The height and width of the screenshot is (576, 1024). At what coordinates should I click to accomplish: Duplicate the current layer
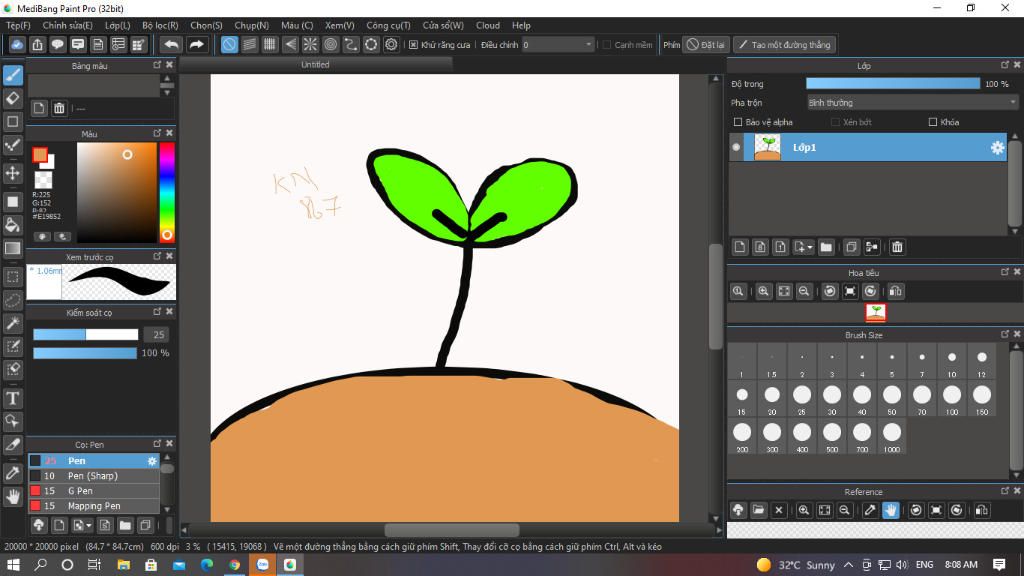pyautogui.click(x=851, y=247)
